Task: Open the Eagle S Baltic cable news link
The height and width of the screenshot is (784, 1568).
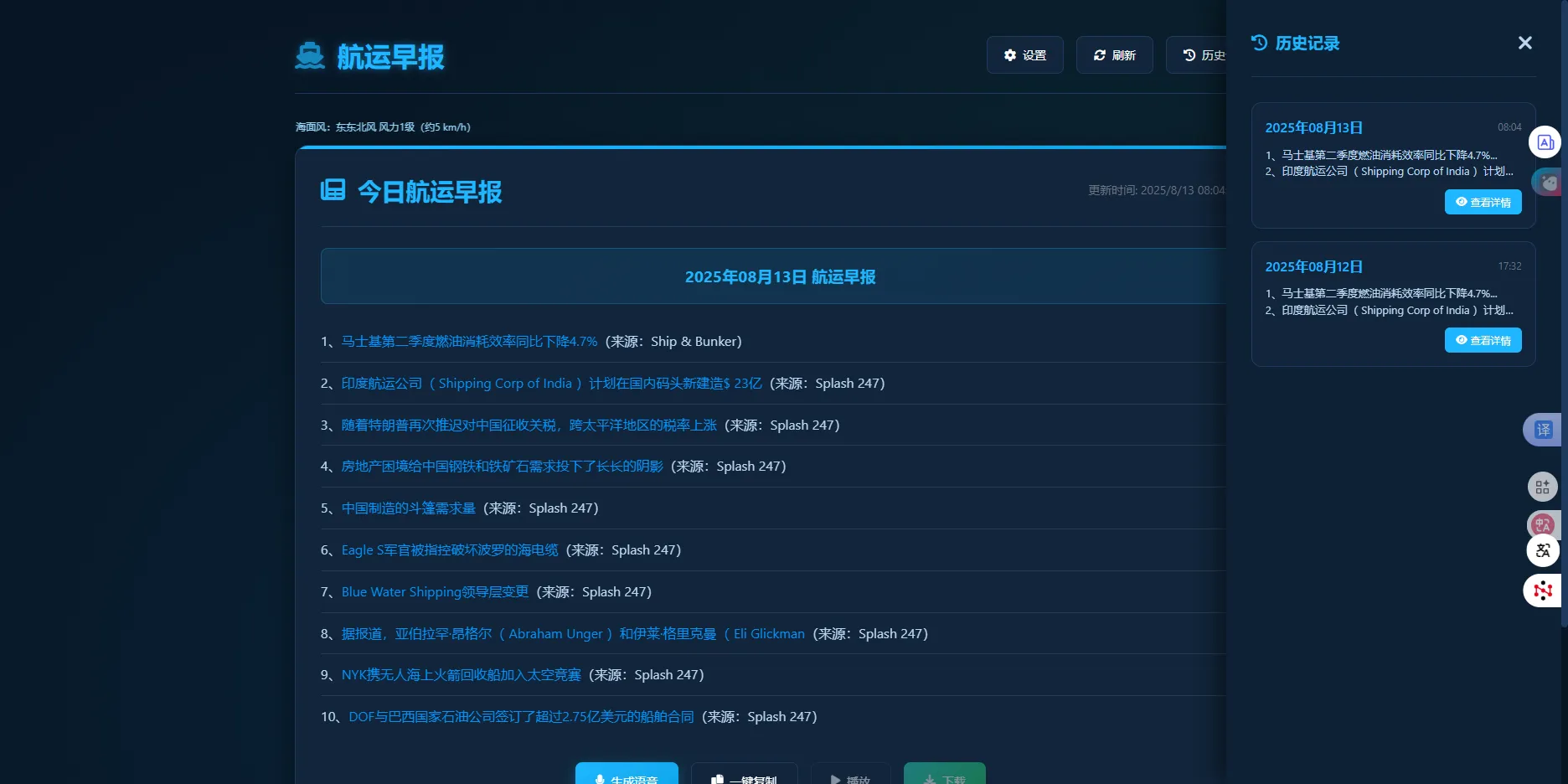Action: 450,550
